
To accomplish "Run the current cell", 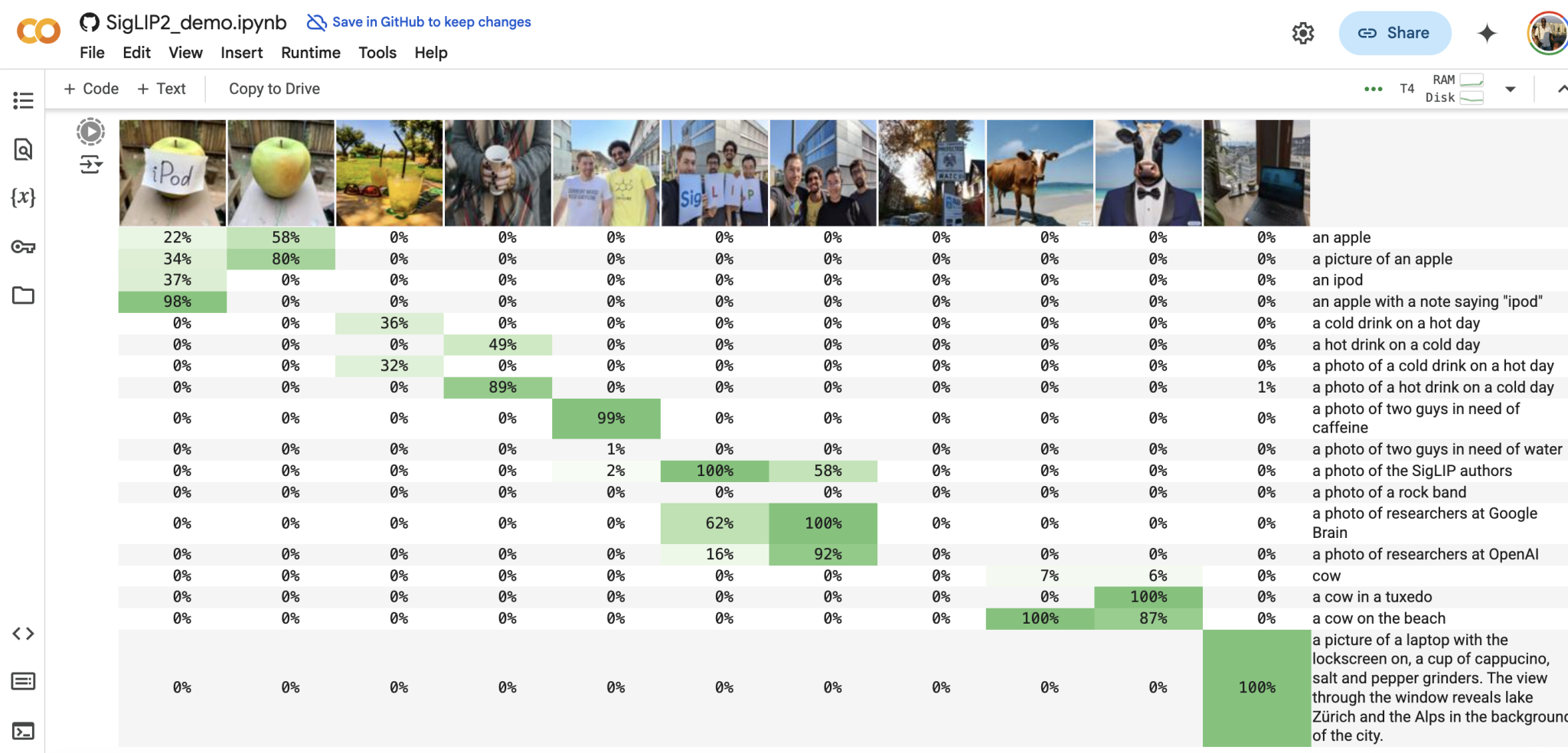I will tap(90, 131).
